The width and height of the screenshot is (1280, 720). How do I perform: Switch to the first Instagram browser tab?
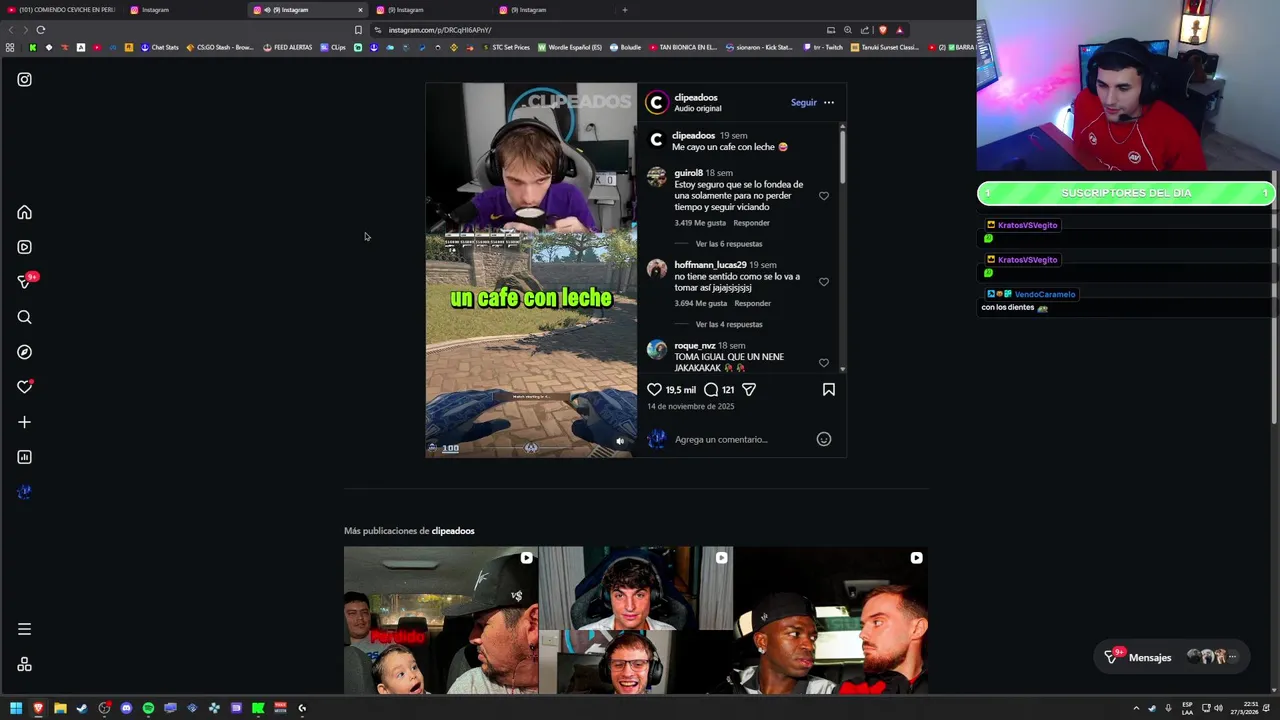tap(185, 10)
